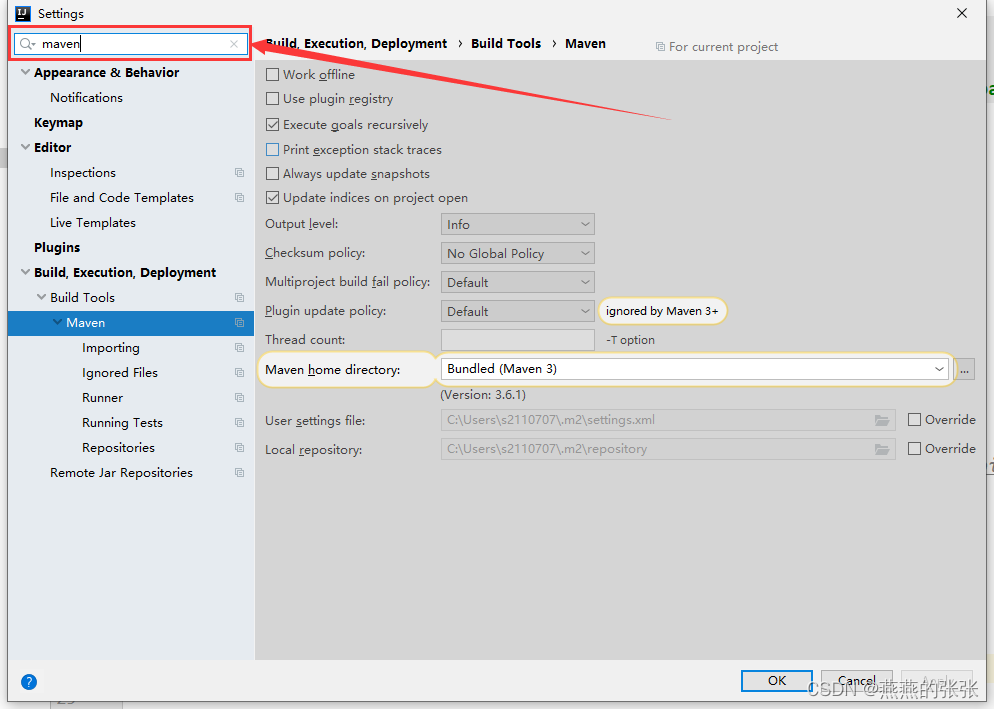Click Cancel button
This screenshot has height=709, width=994.
(x=856, y=680)
